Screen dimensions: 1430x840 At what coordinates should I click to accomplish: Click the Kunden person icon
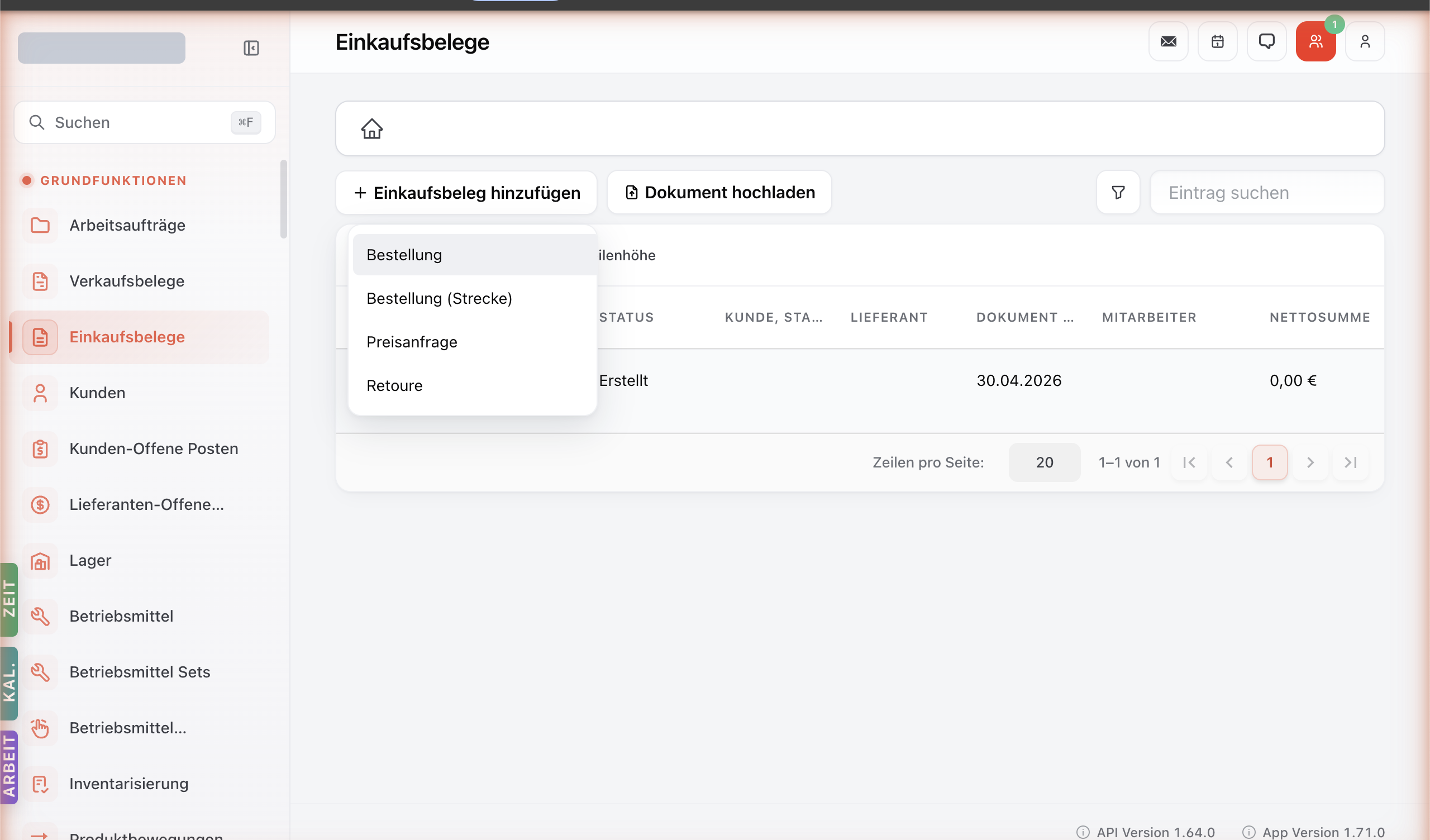click(x=40, y=393)
